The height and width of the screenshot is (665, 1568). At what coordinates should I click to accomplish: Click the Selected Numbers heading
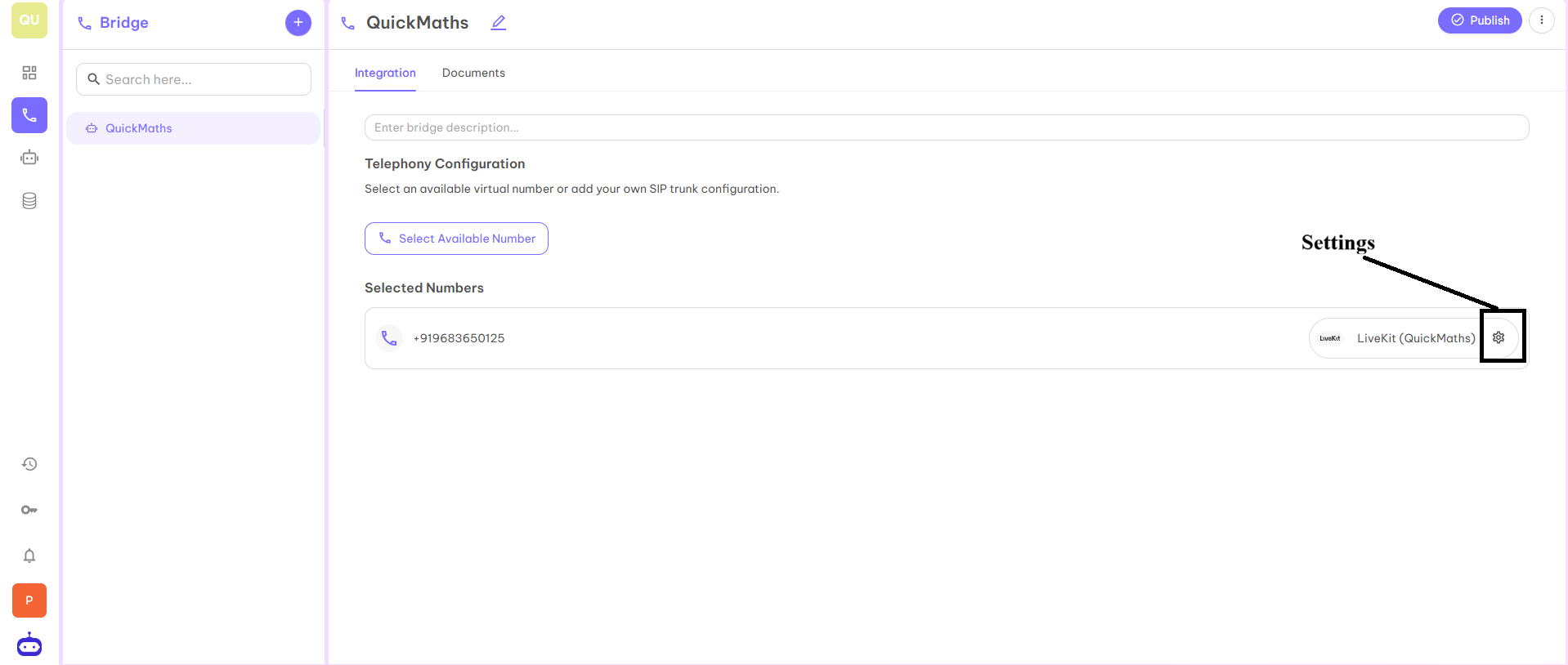(x=424, y=288)
